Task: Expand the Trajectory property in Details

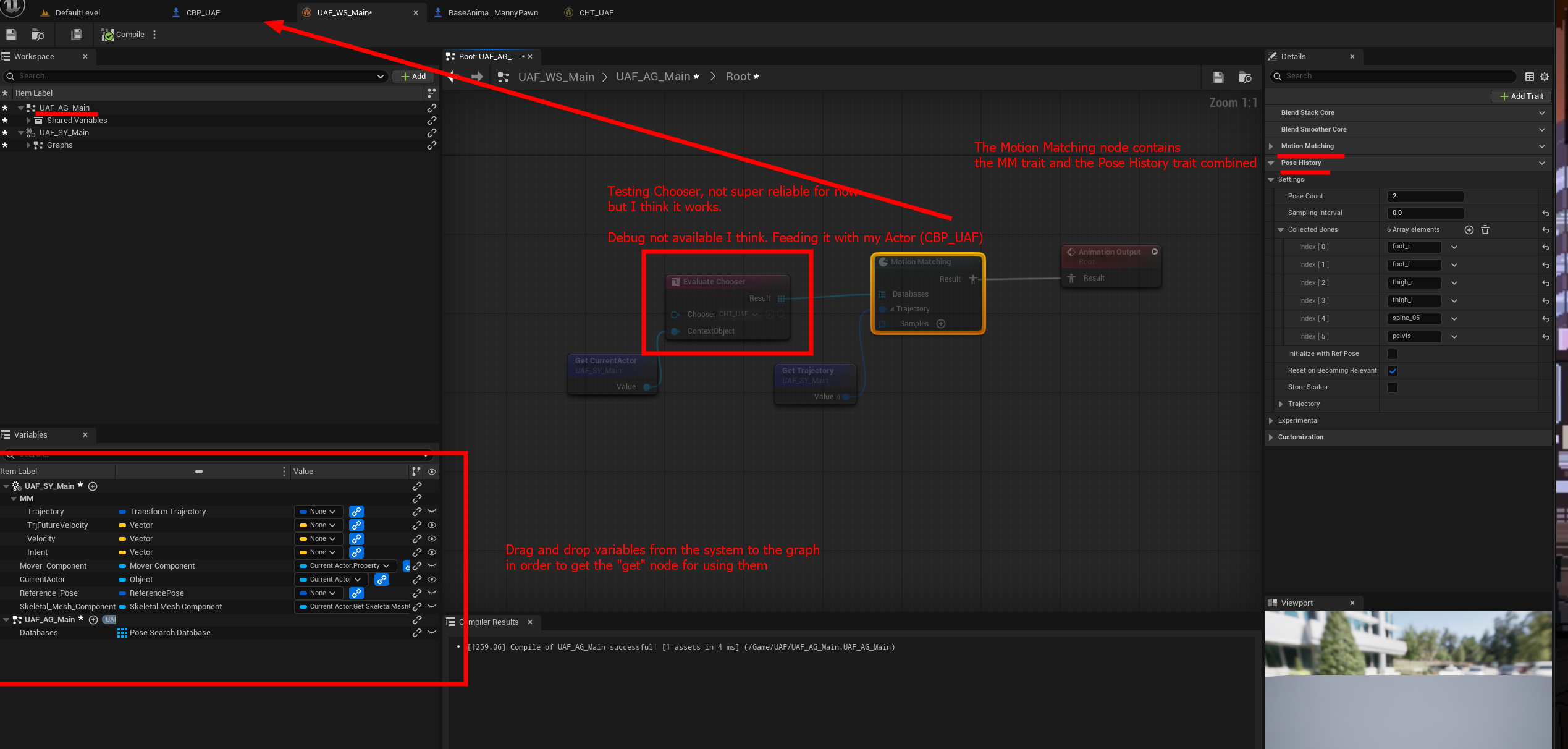Action: 1281,404
